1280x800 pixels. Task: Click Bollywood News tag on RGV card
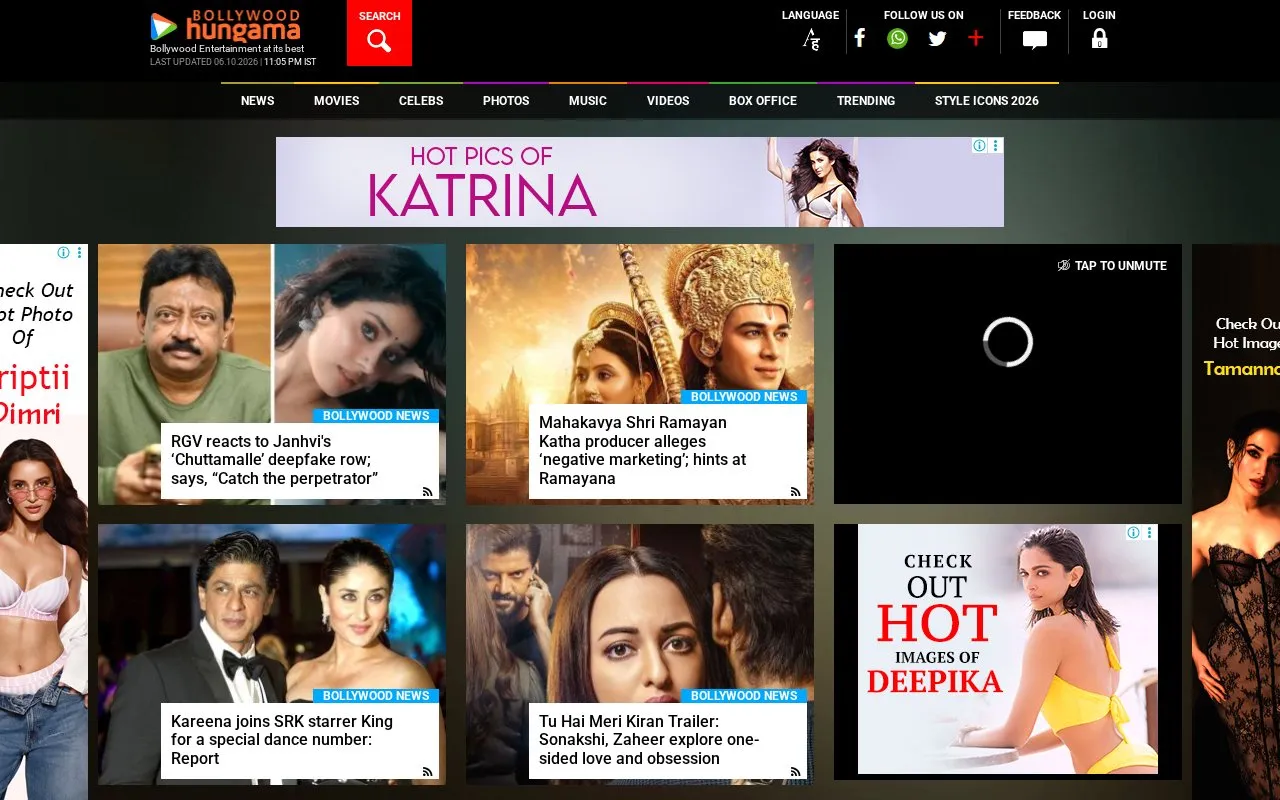(376, 416)
